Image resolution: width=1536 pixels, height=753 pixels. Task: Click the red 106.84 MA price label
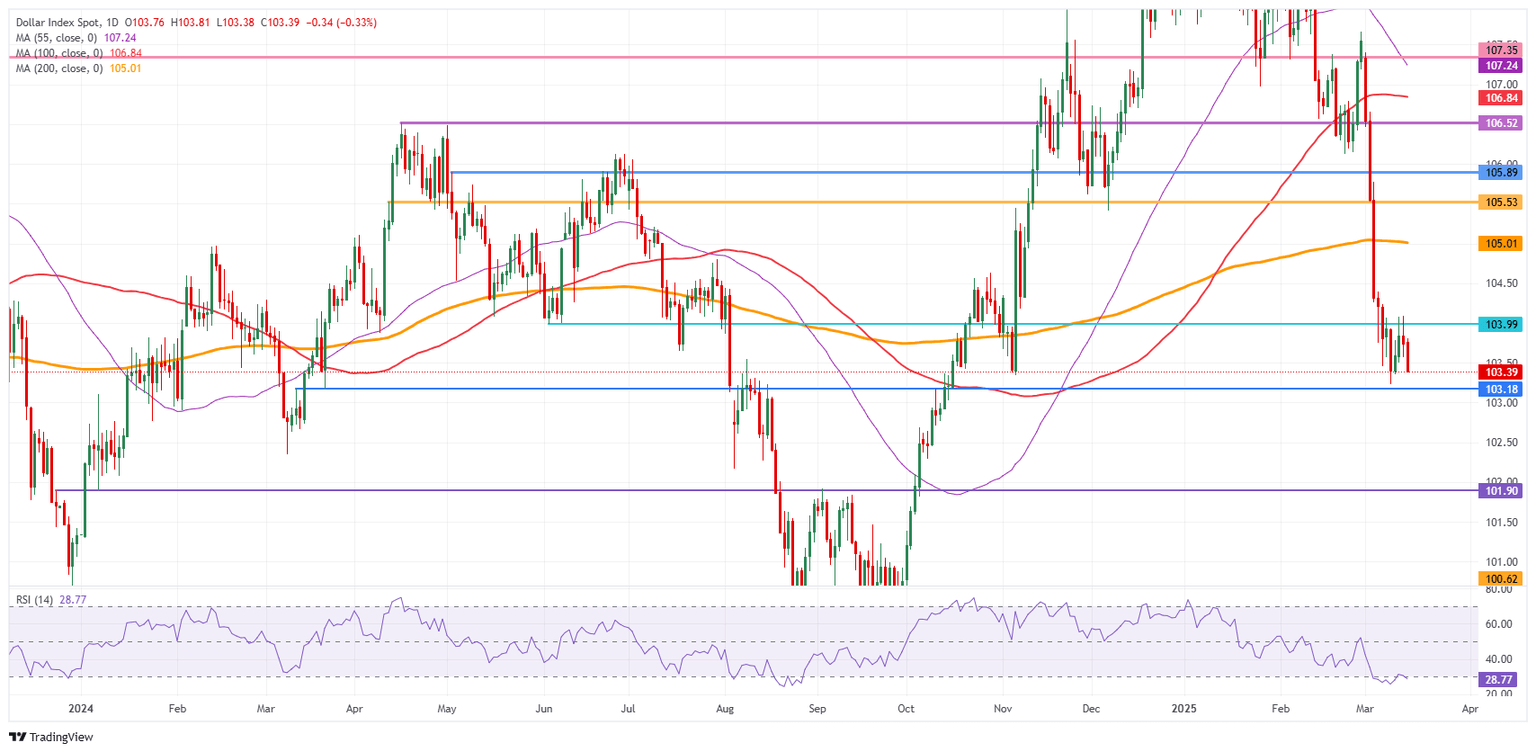click(1498, 99)
